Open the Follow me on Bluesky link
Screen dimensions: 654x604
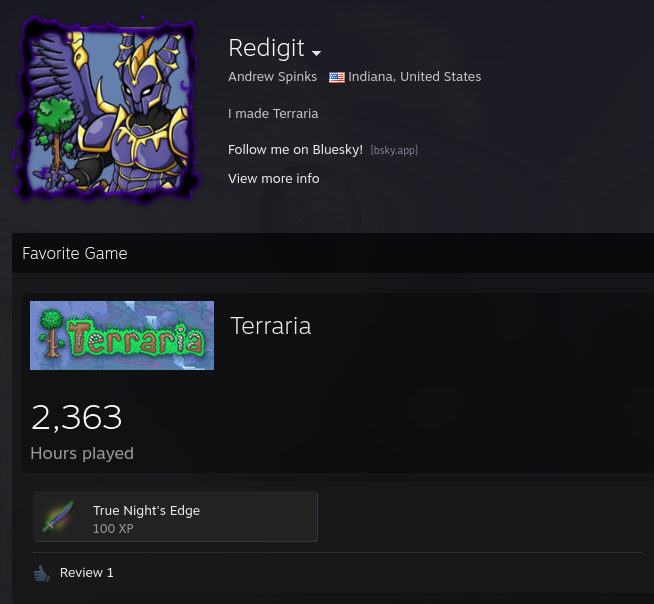295,150
